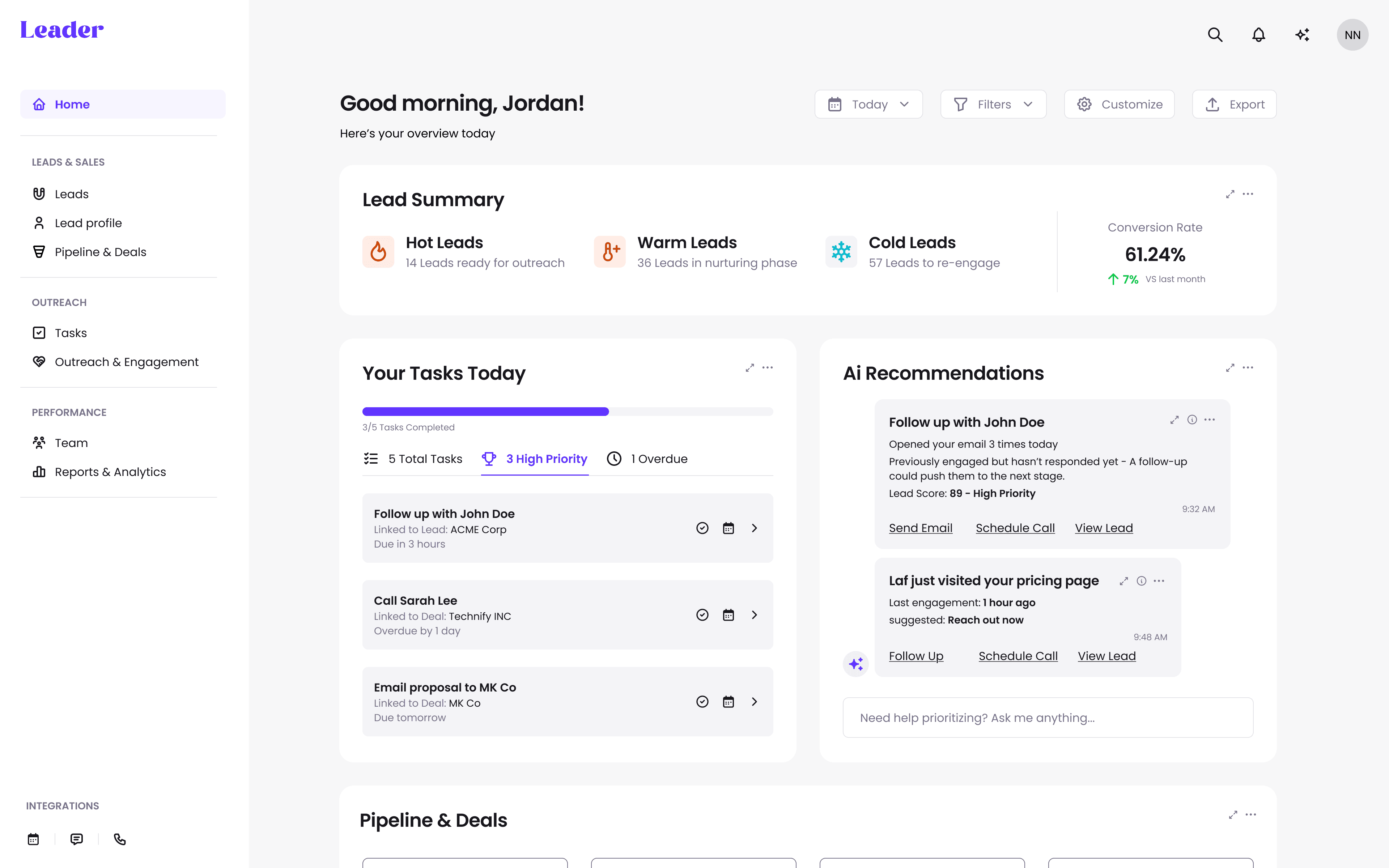Open the search icon in header
Image resolution: width=1389 pixels, height=868 pixels.
pyautogui.click(x=1215, y=35)
